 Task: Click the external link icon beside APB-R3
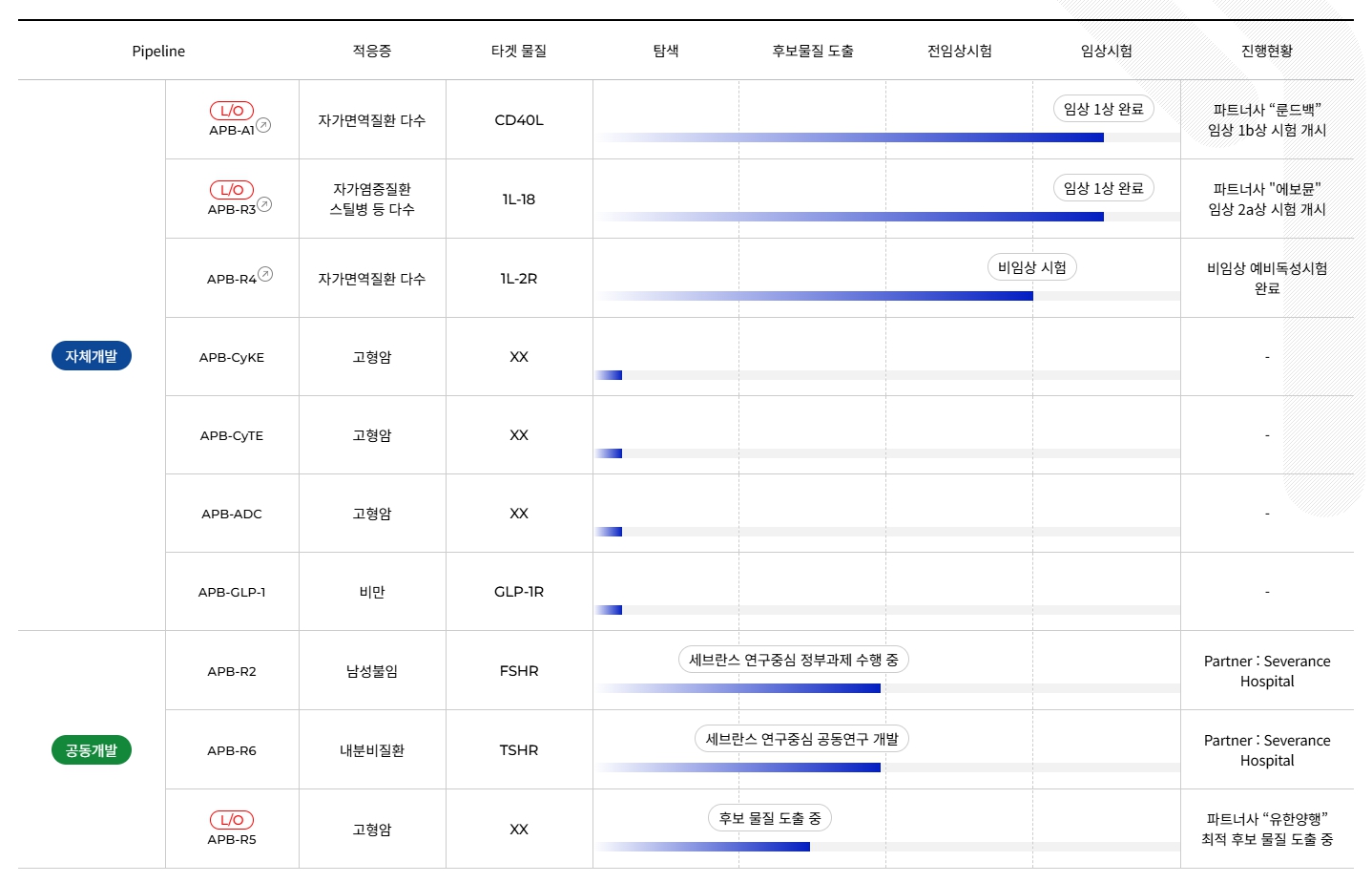[x=264, y=204]
